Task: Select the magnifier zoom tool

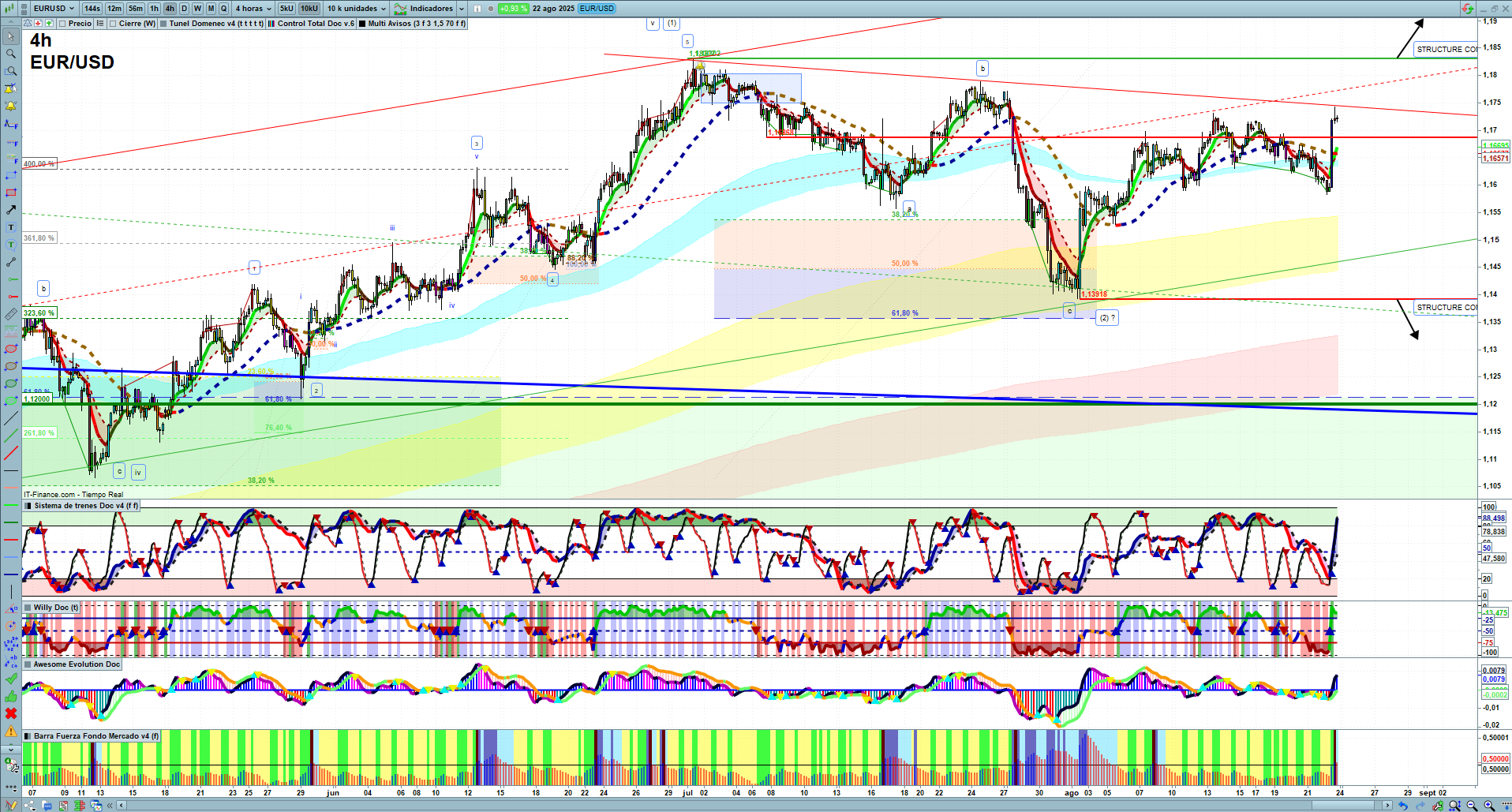Action: [11, 54]
